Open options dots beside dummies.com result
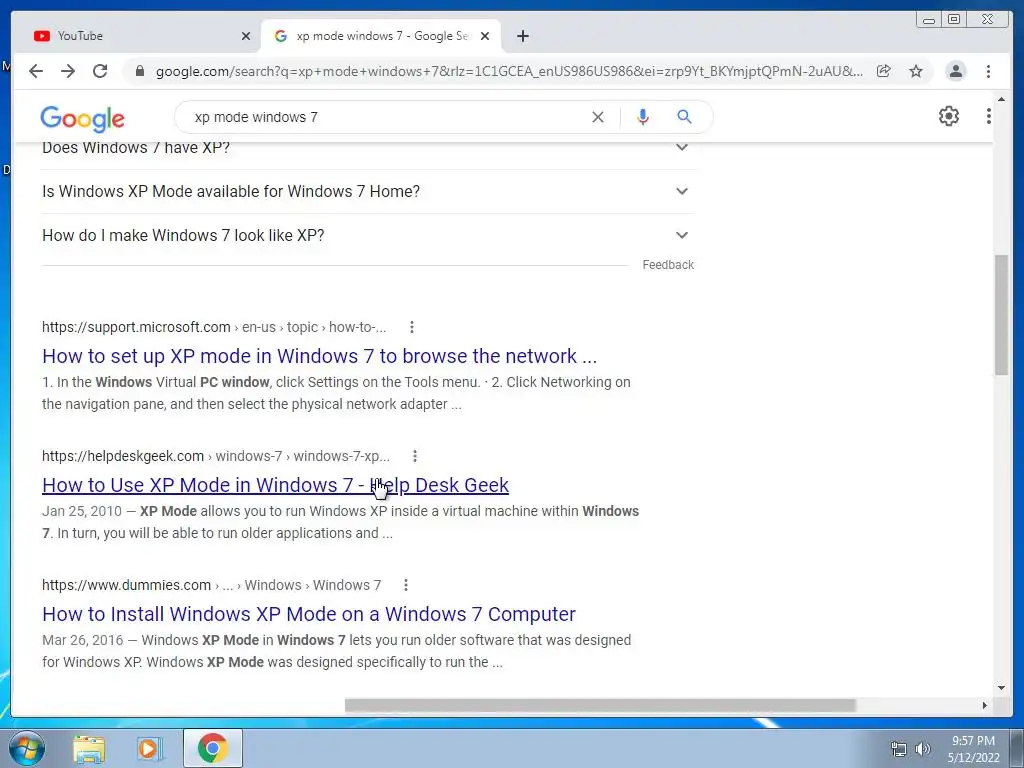Screen dimensions: 1024x768 [406, 585]
